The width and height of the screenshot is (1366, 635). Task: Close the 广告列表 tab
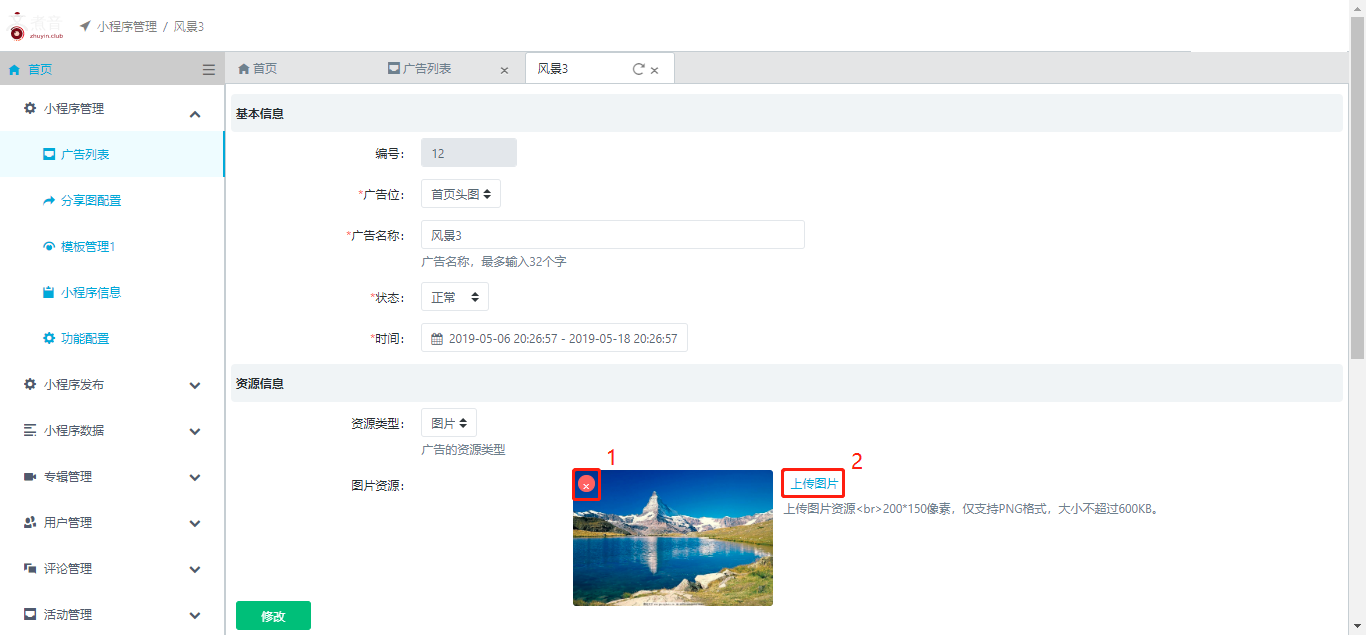[504, 70]
